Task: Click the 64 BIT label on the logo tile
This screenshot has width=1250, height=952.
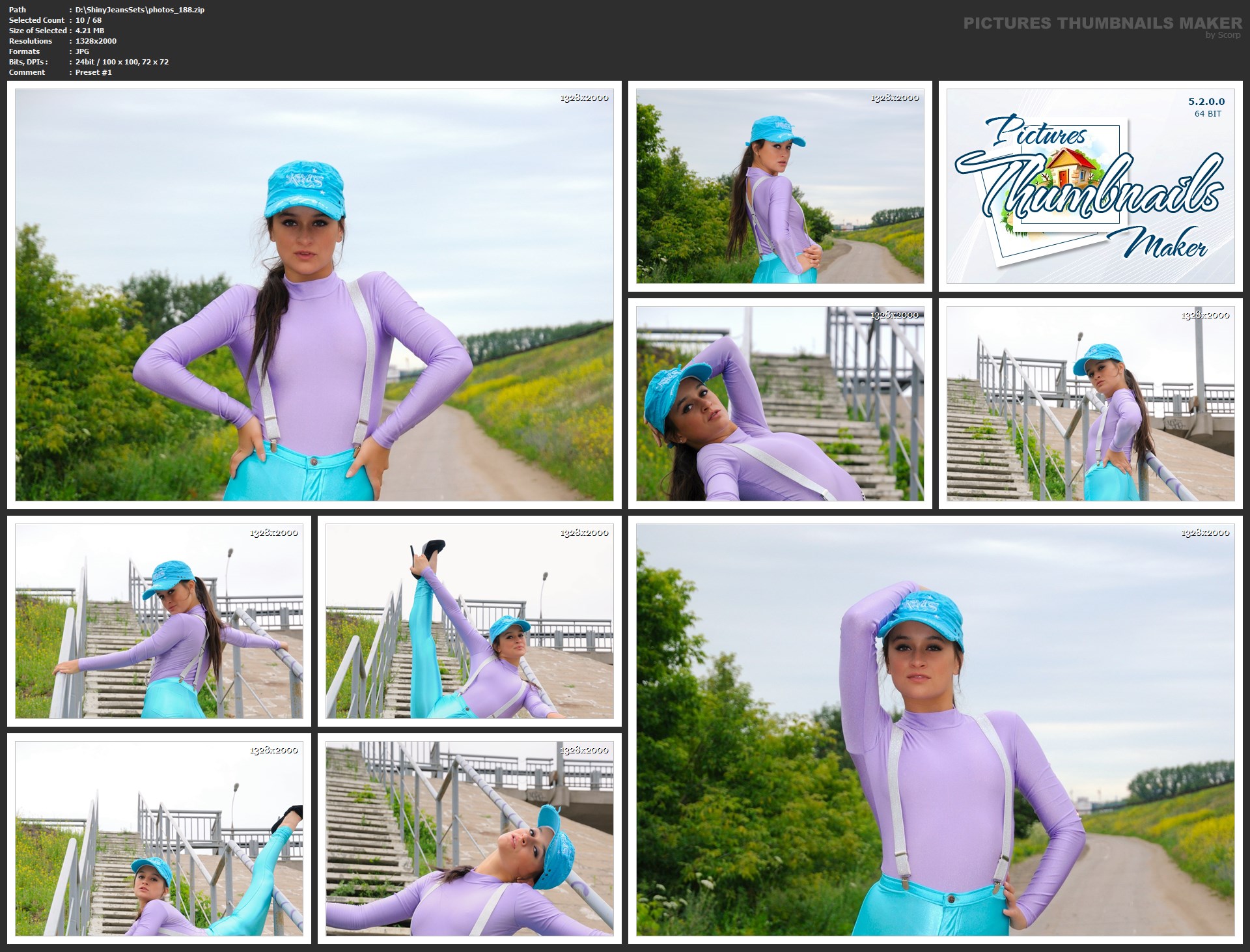Action: [1208, 114]
